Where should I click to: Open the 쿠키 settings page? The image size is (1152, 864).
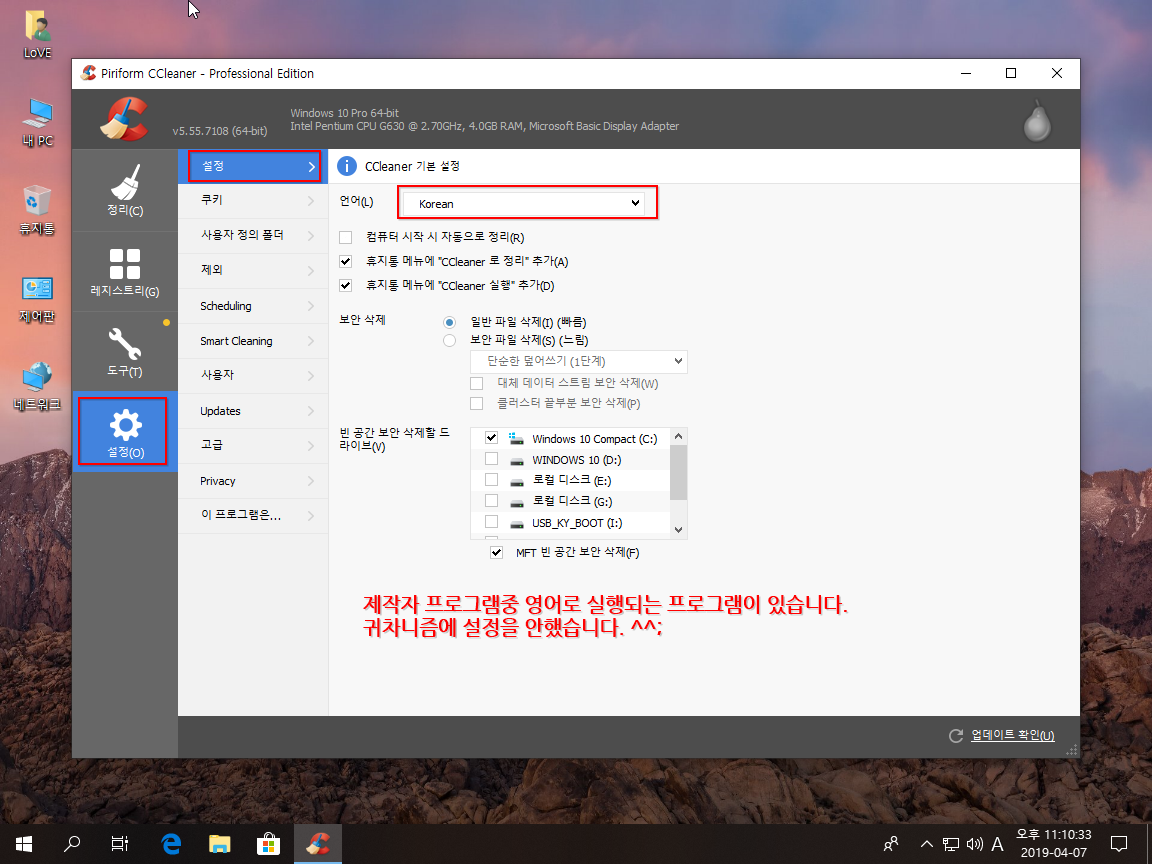(253, 201)
